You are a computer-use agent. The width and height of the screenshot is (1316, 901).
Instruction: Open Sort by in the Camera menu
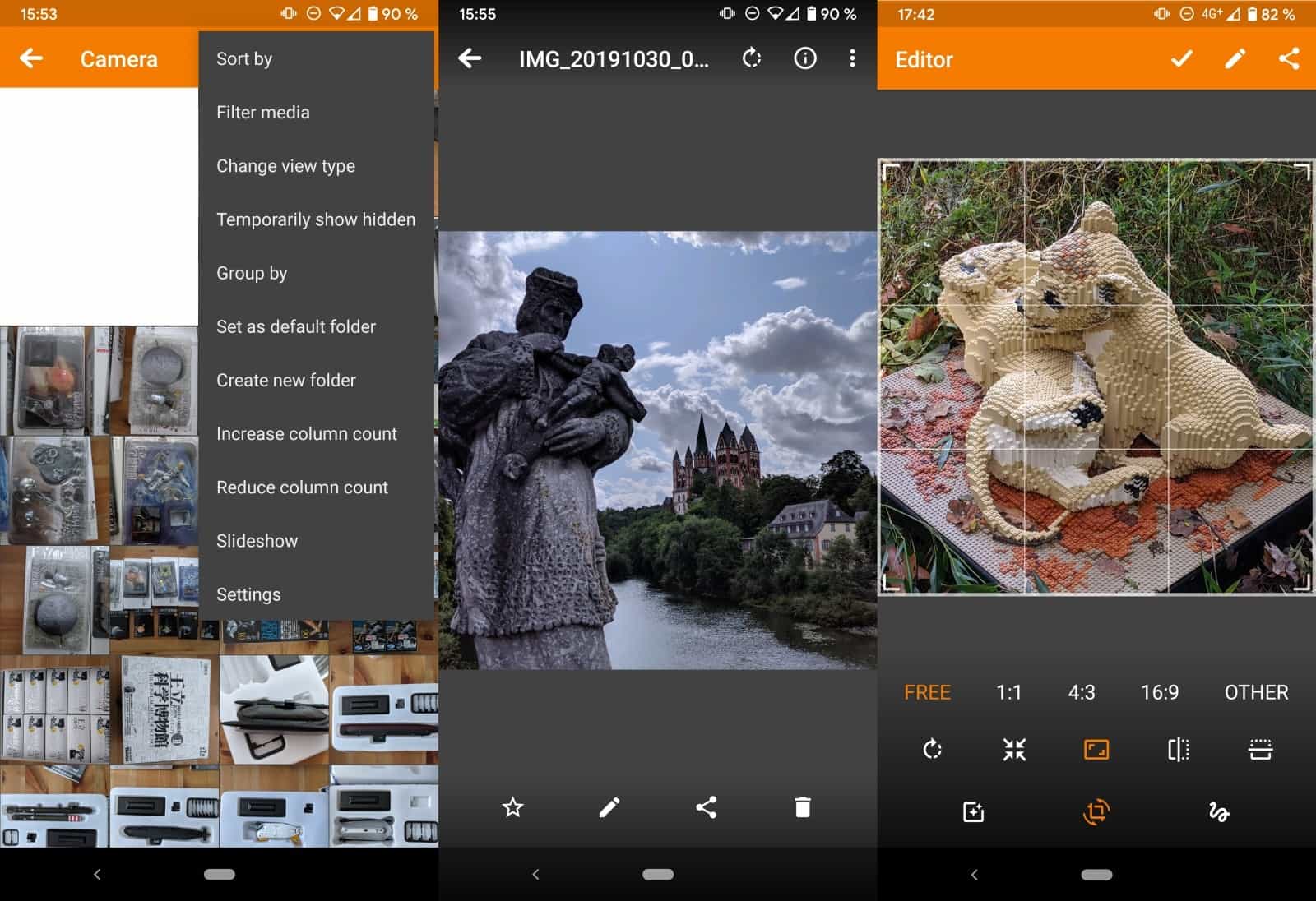coord(243,58)
